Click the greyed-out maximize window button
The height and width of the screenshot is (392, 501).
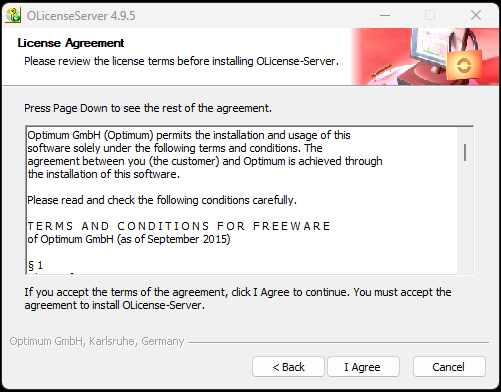[430, 15]
